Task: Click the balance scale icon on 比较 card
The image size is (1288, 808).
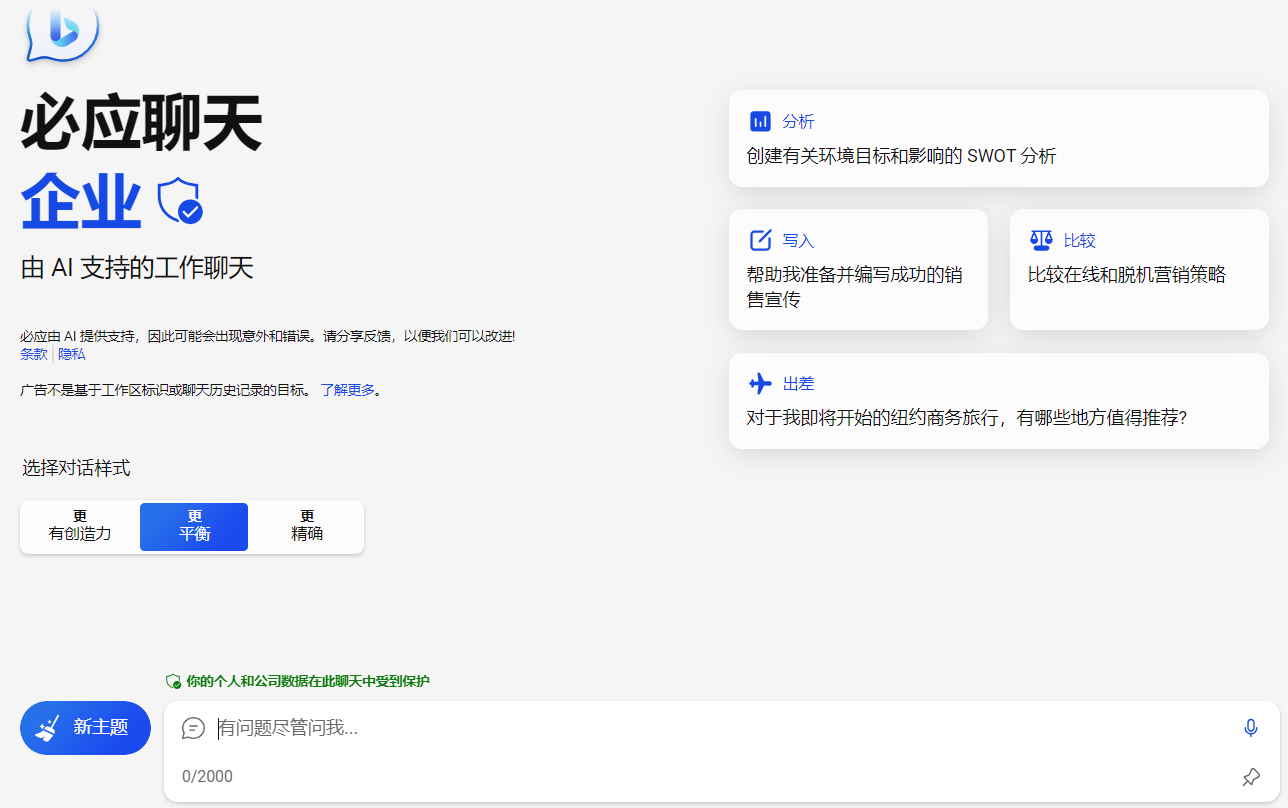Action: [1041, 240]
